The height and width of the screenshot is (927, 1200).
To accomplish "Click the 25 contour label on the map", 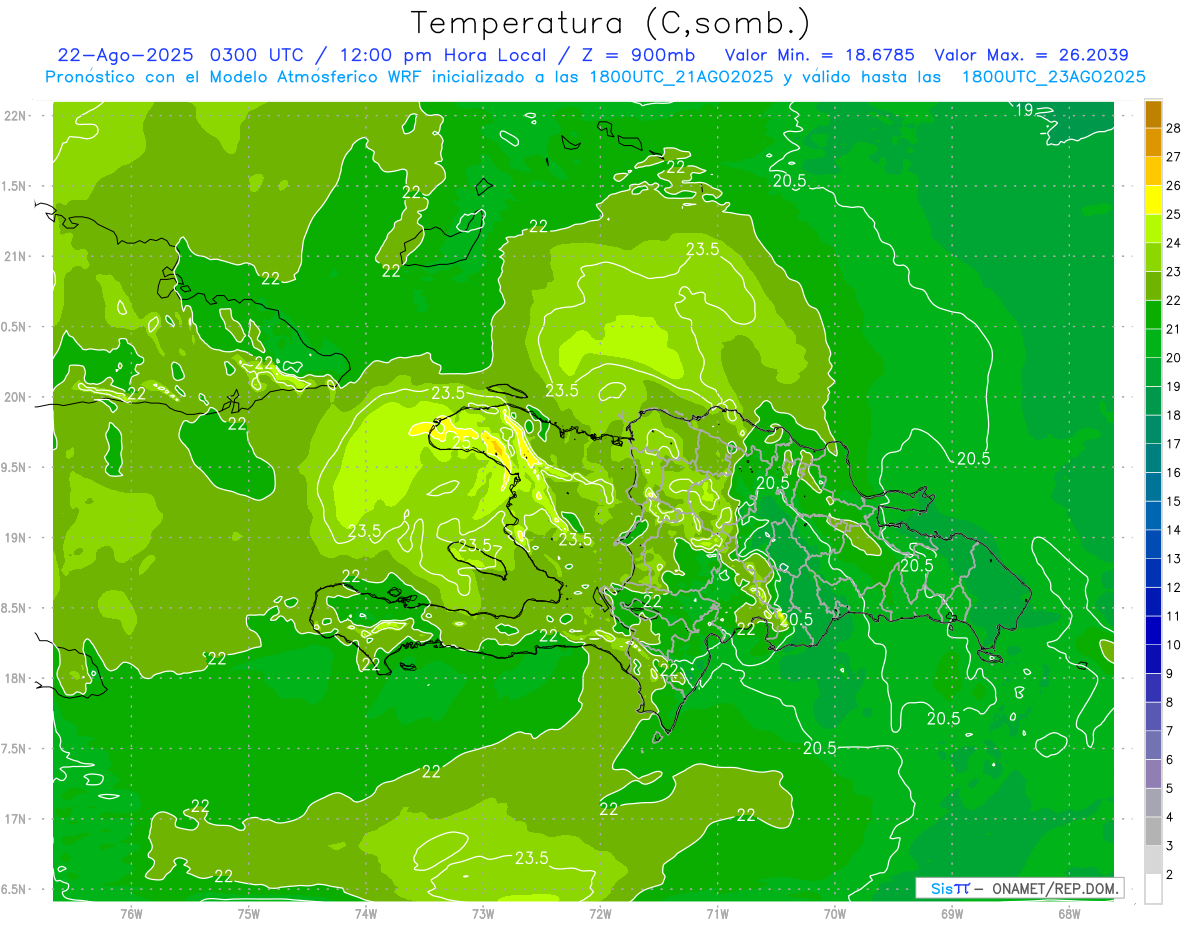I will click(x=462, y=441).
